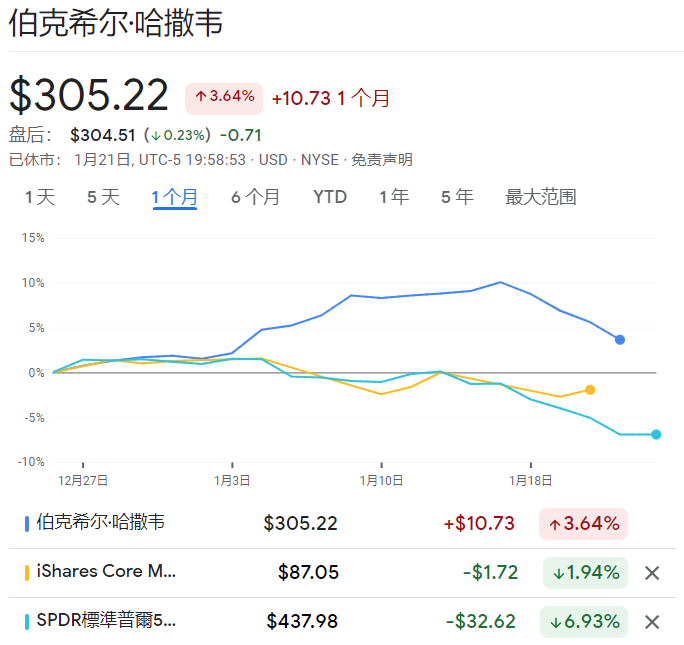Click the ↑3.64% badge beside the main price
The image size is (684, 645).
pos(224,99)
